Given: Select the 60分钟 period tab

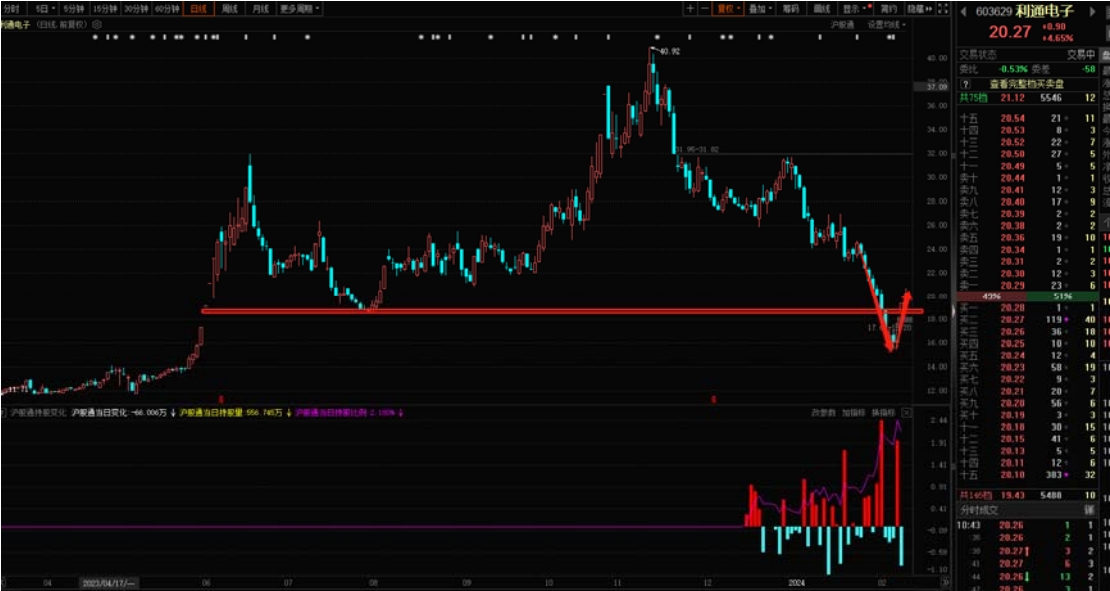Looking at the screenshot, I should [166, 8].
